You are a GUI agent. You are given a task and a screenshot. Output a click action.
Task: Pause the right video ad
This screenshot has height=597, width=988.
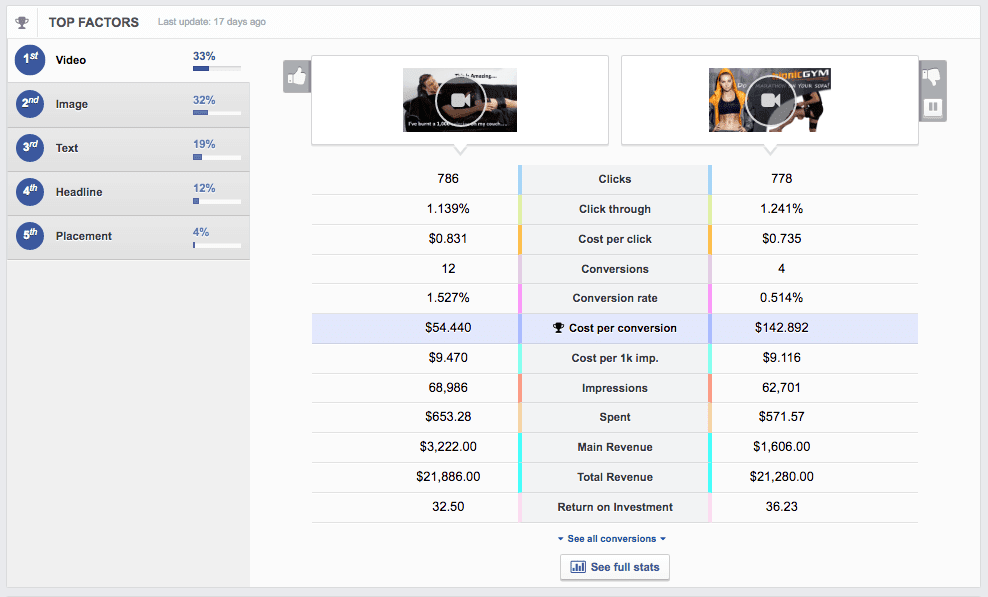pos(933,107)
